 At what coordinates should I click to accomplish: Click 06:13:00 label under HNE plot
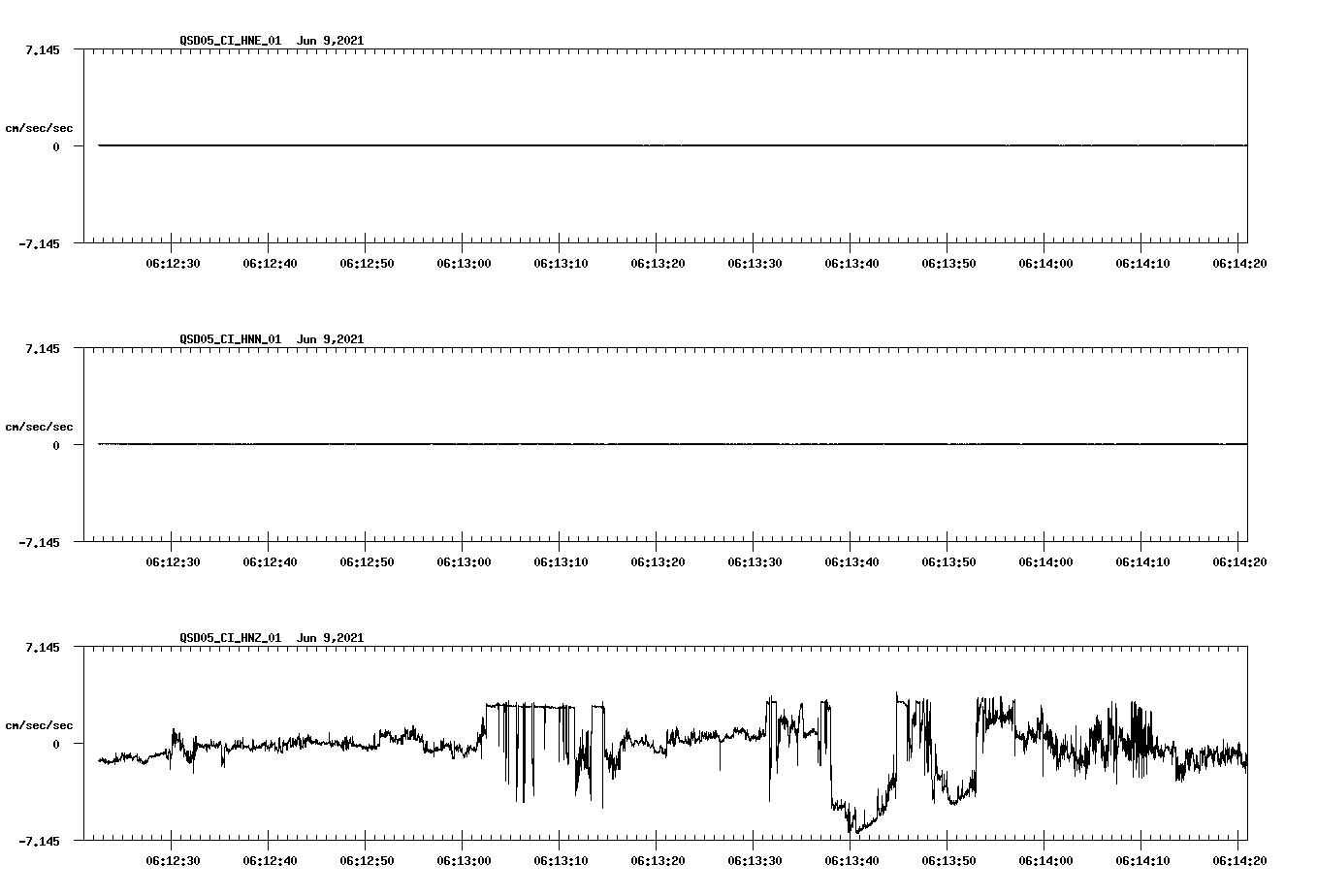[x=464, y=263]
